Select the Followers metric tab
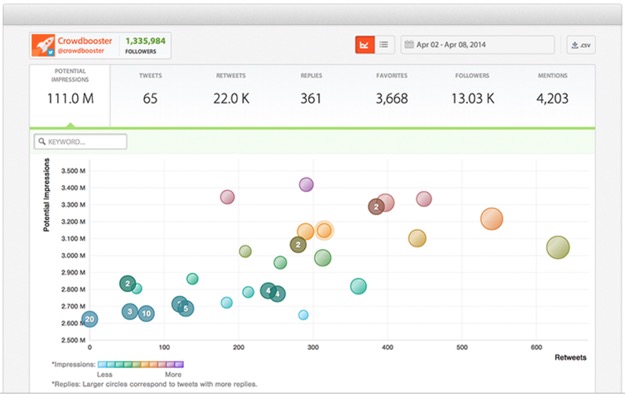Image resolution: width=625 pixels, height=398 pixels. coord(472,96)
